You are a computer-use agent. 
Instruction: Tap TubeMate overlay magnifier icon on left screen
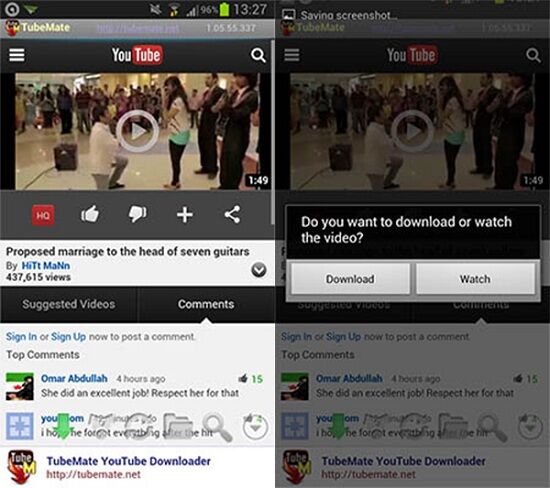coord(217,427)
